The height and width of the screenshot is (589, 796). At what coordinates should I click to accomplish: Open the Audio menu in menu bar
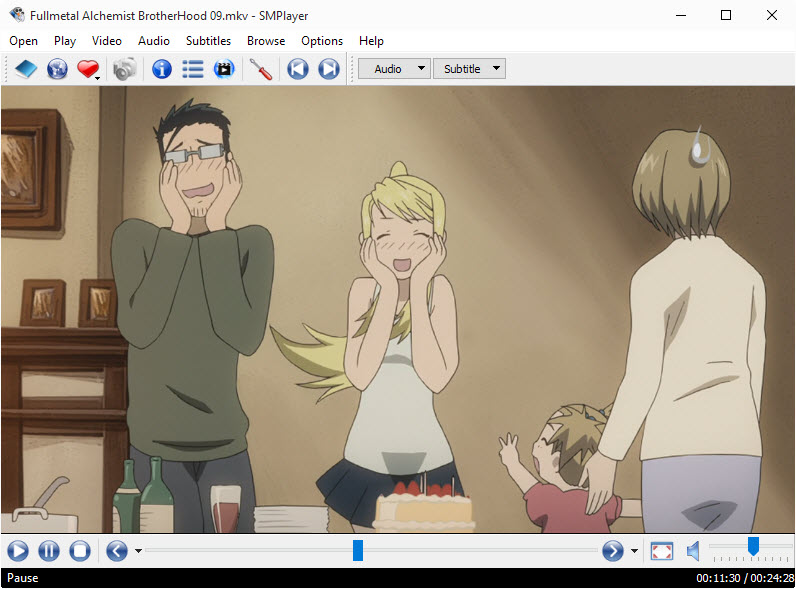coord(154,41)
